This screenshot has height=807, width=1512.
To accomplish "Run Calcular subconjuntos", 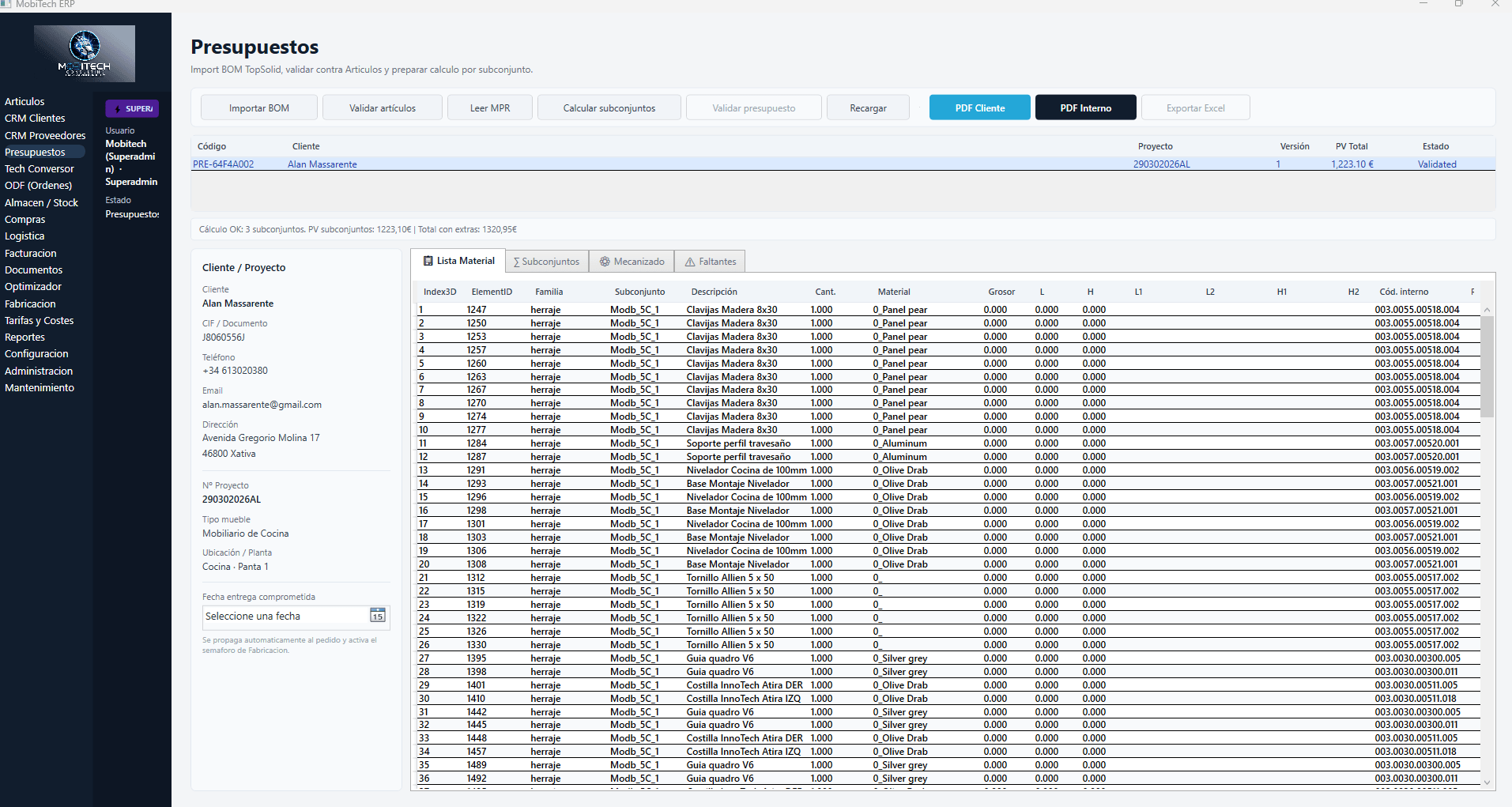I will tap(609, 108).
